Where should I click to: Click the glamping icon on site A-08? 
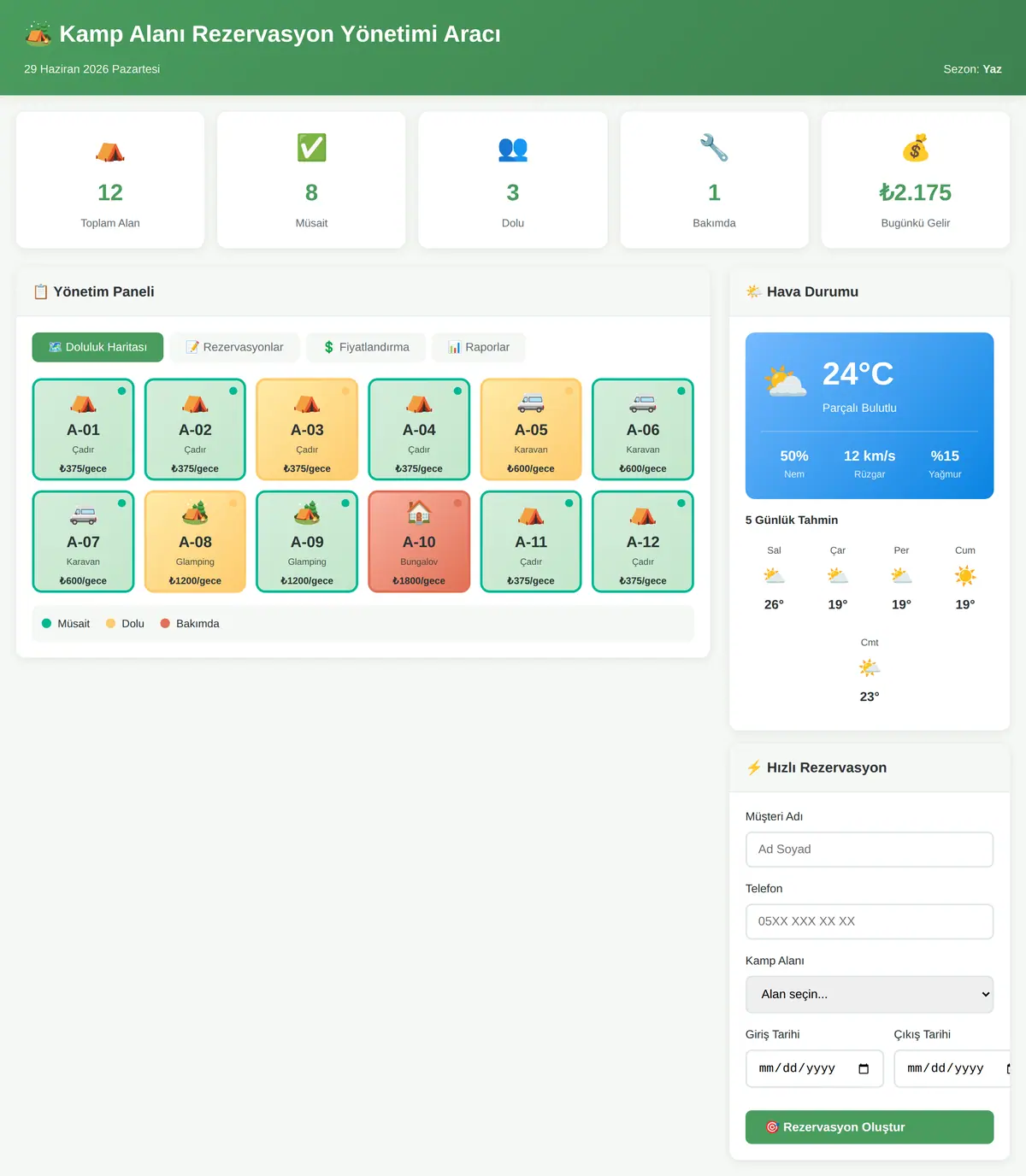click(195, 513)
